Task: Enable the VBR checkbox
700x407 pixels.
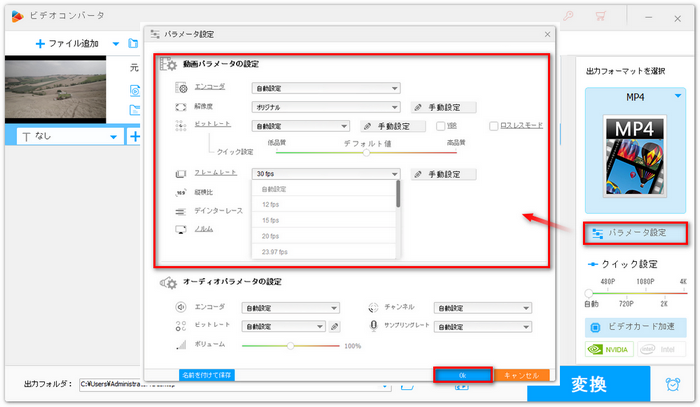Action: tap(440, 126)
